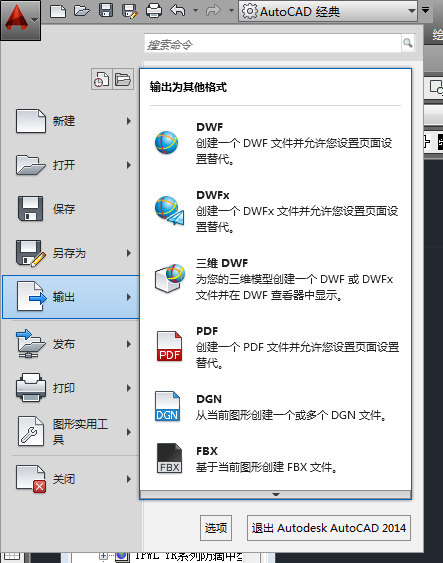443x563 pixels.
Task: Click the Undo arrow icon
Action: point(178,10)
